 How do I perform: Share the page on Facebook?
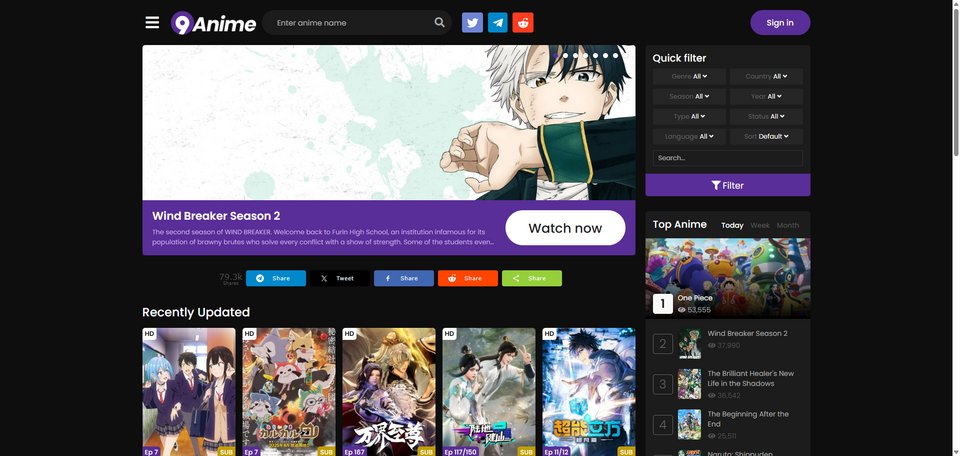(403, 278)
